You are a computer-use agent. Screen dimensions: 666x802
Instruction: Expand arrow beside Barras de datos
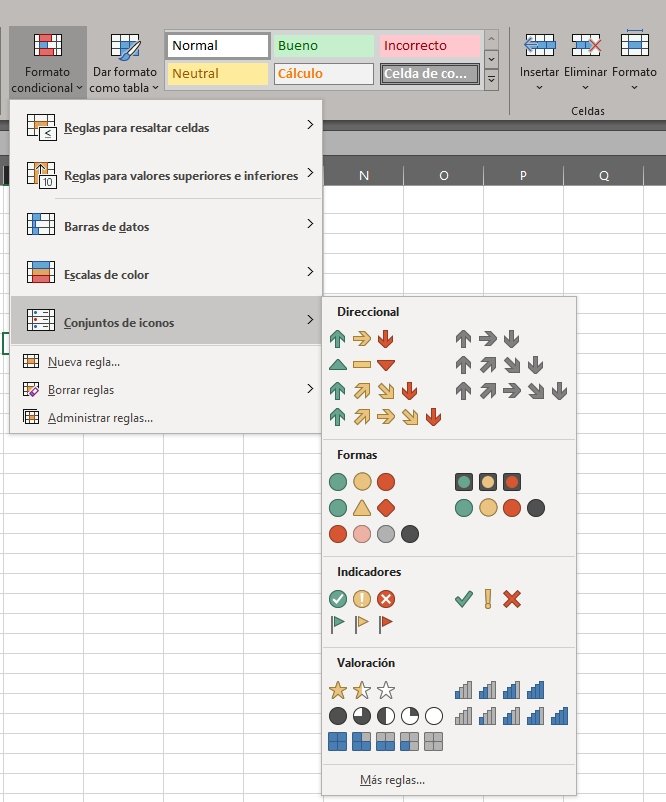point(310,224)
